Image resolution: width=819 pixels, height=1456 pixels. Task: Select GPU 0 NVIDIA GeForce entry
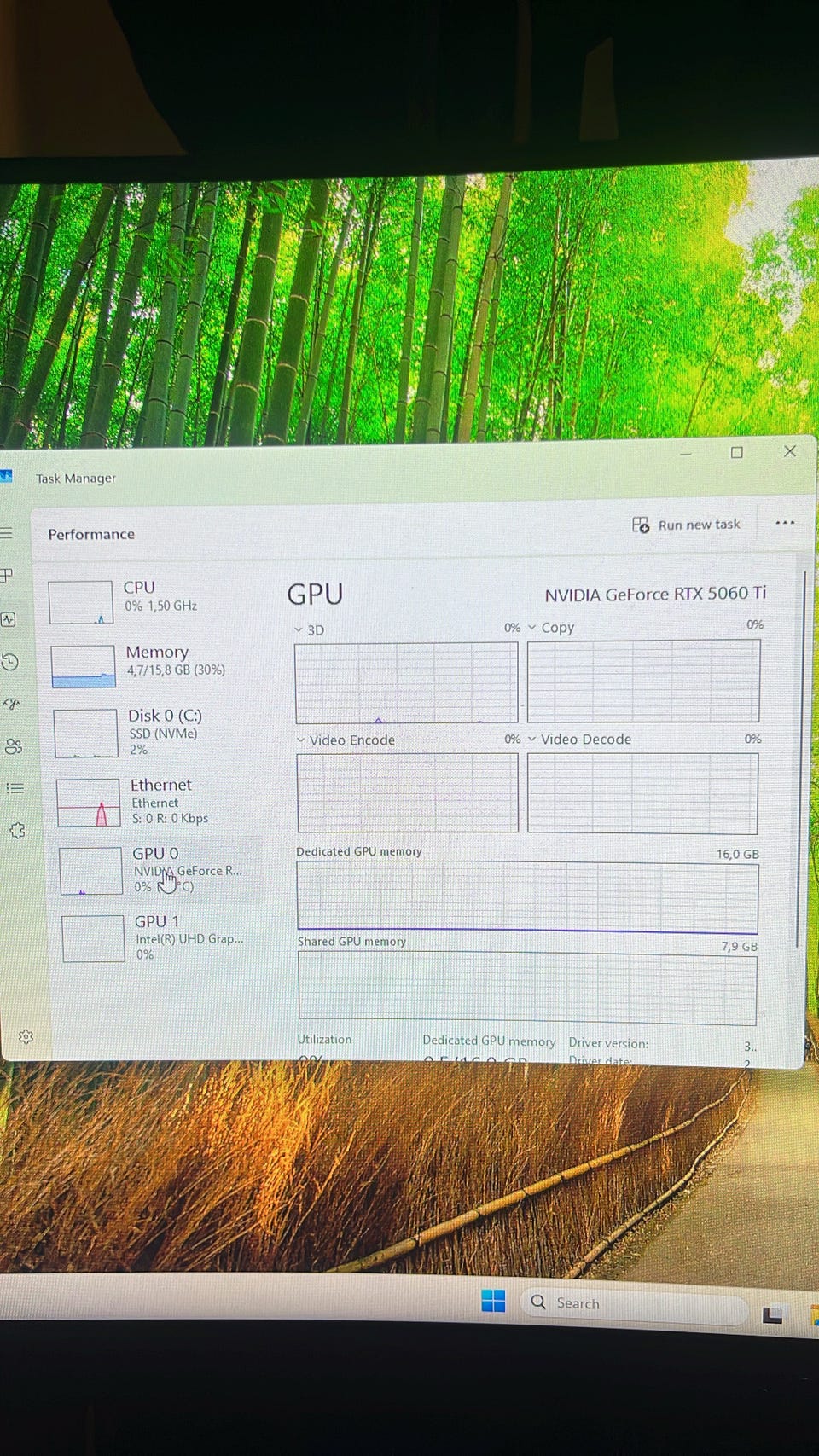click(158, 869)
